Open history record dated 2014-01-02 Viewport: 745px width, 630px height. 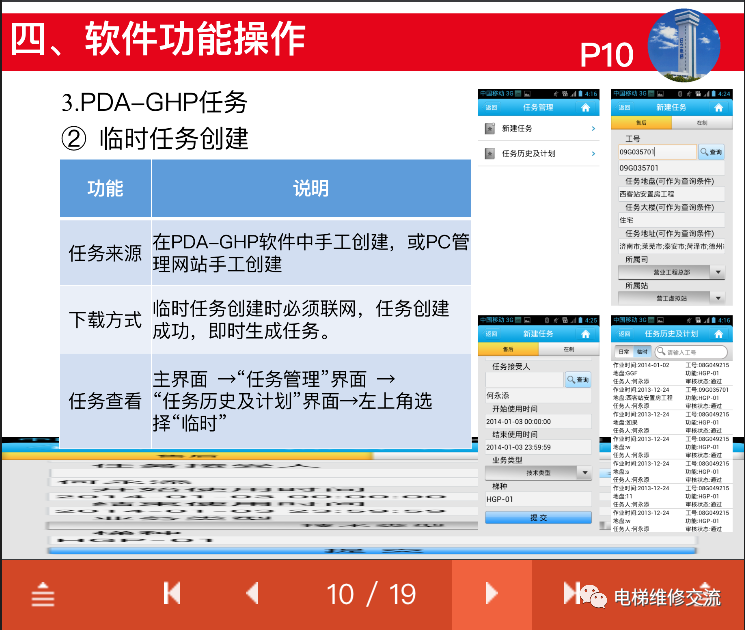(x=671, y=373)
